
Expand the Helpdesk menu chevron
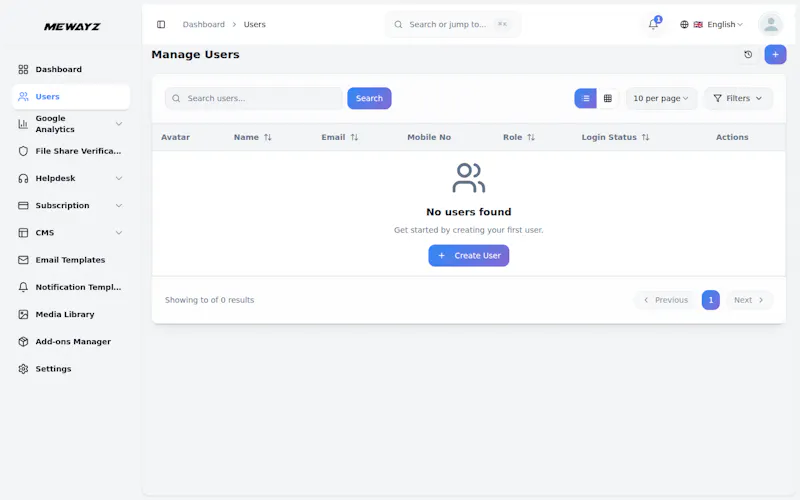119,178
